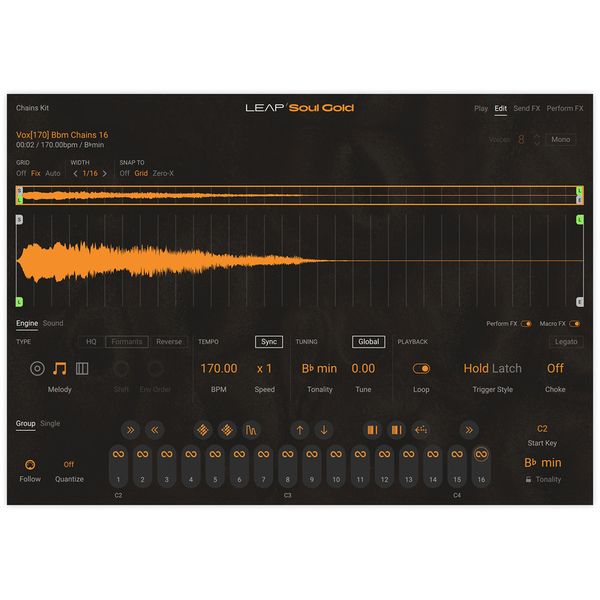Click the transpose down arrow icon
Screen dimensions: 600x600
(x=323, y=430)
